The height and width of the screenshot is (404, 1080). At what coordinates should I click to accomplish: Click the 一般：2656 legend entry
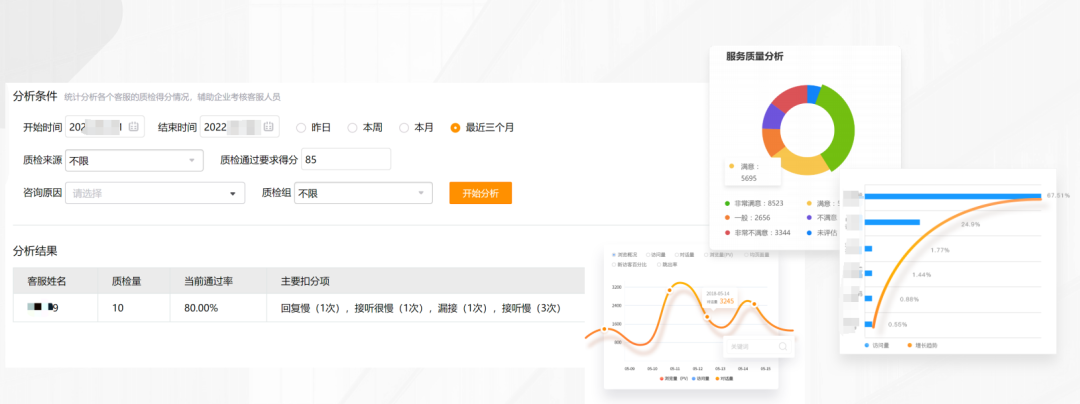(x=748, y=218)
